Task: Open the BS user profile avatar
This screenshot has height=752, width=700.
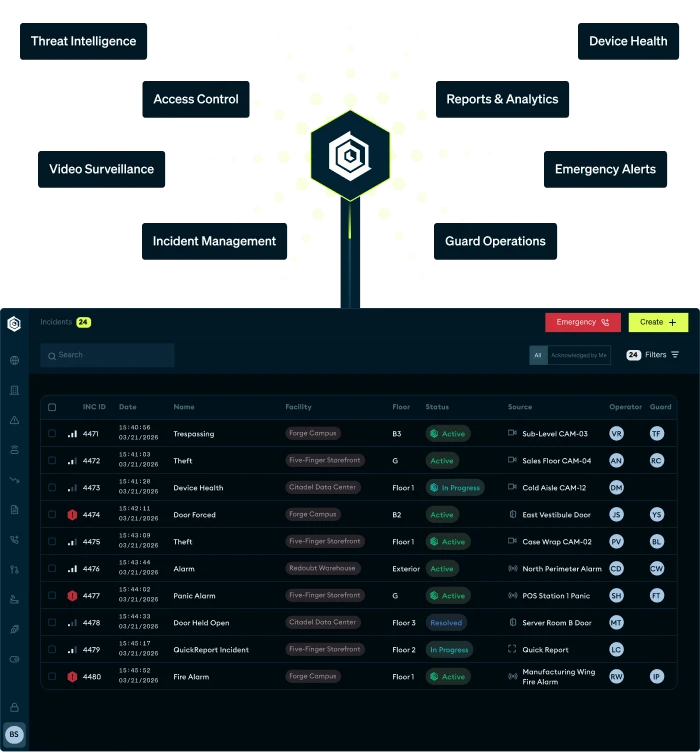Action: 14,735
